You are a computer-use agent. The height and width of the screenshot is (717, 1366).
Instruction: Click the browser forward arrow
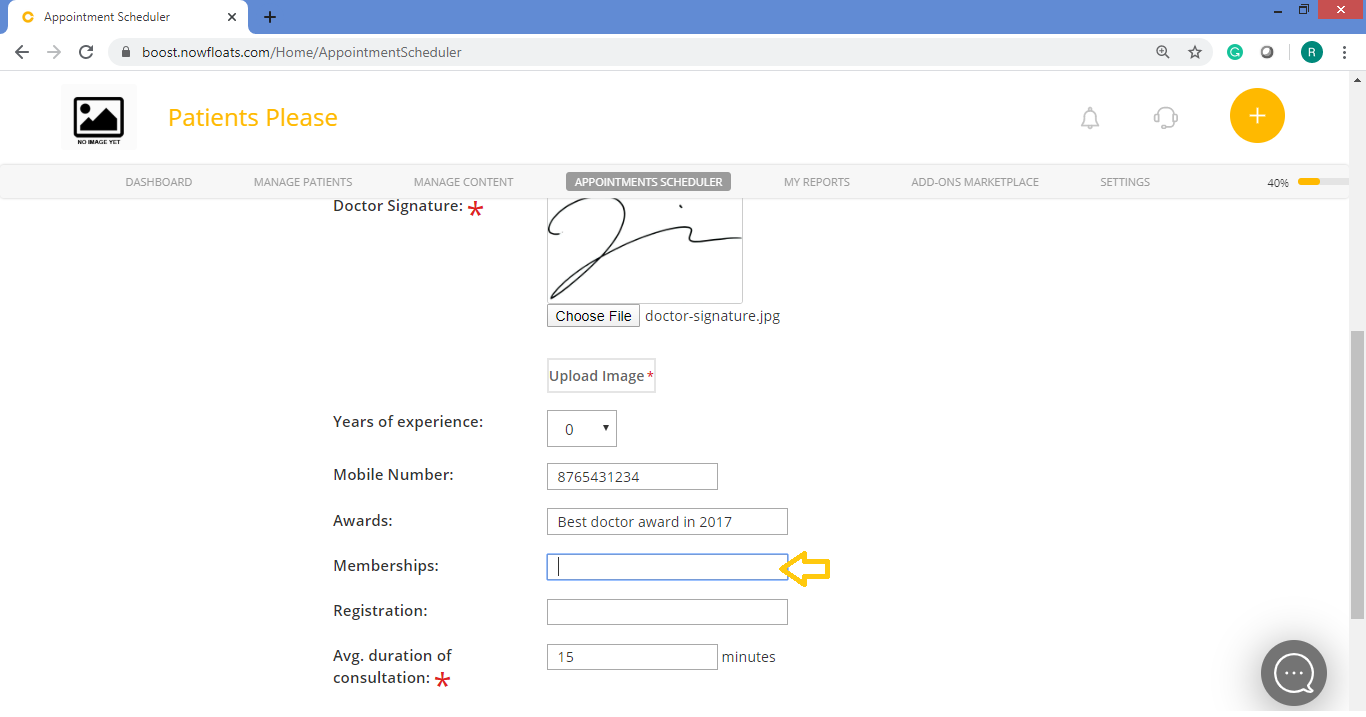(54, 52)
